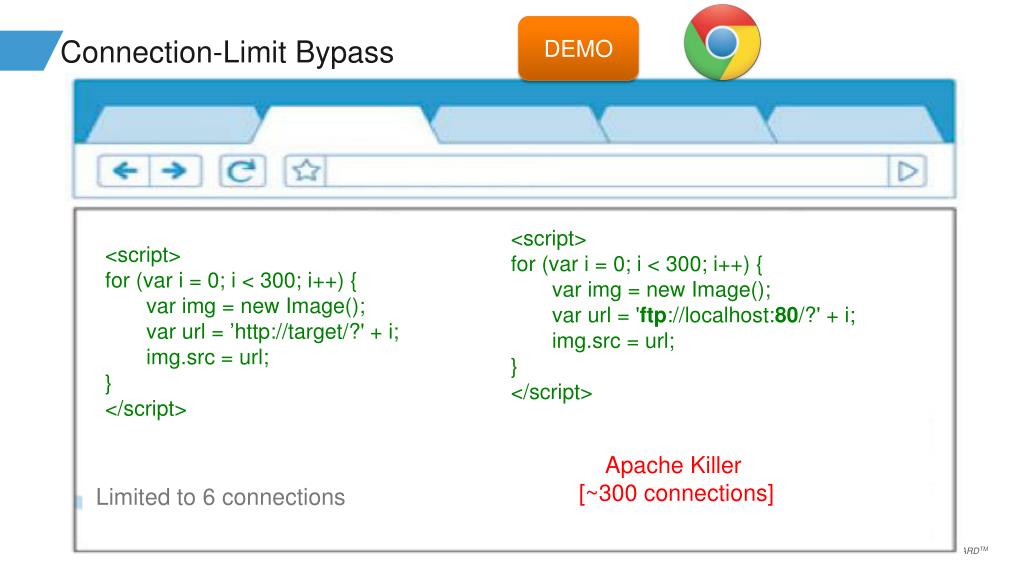
Task: Switch to the leftmost inactive browser tab
Action: point(173,125)
